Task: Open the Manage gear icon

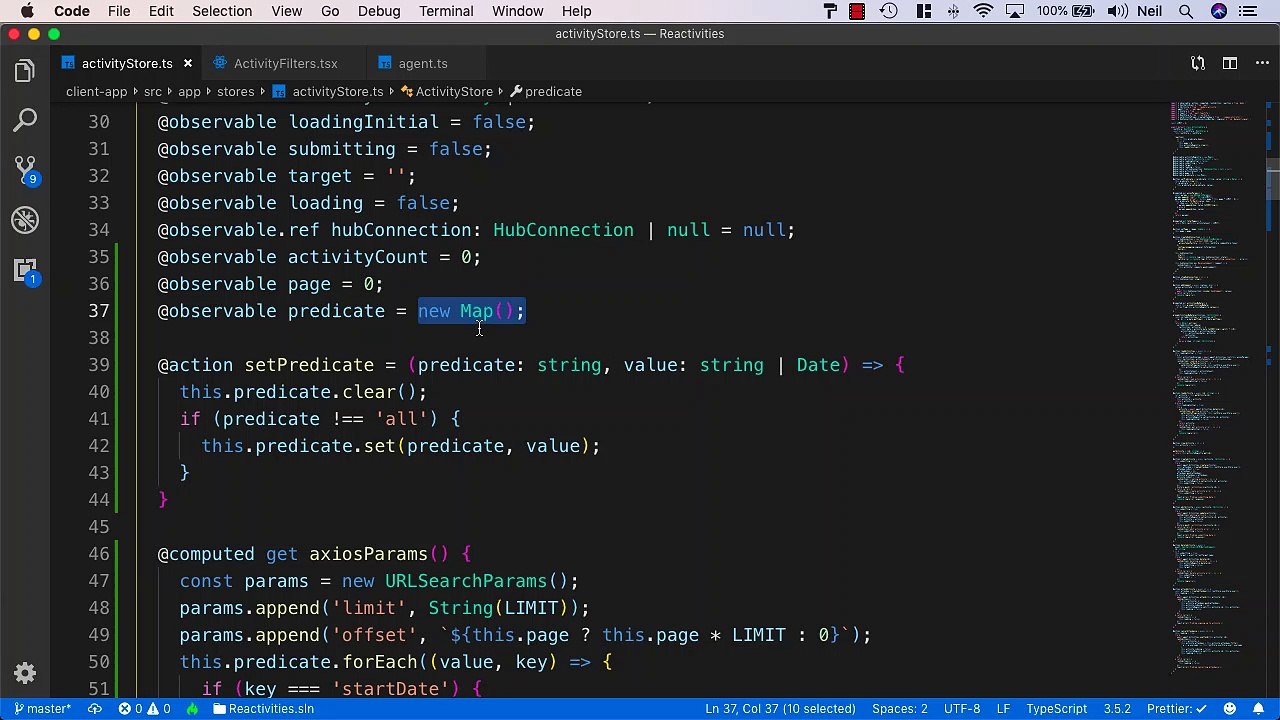Action: coord(25,673)
